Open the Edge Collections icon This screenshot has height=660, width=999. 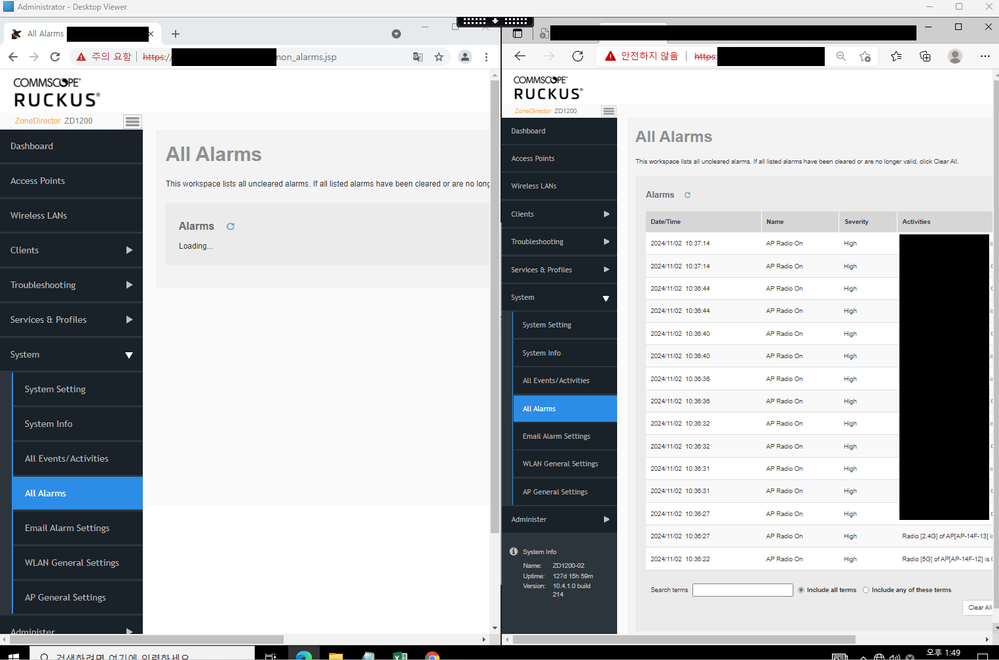coord(925,57)
